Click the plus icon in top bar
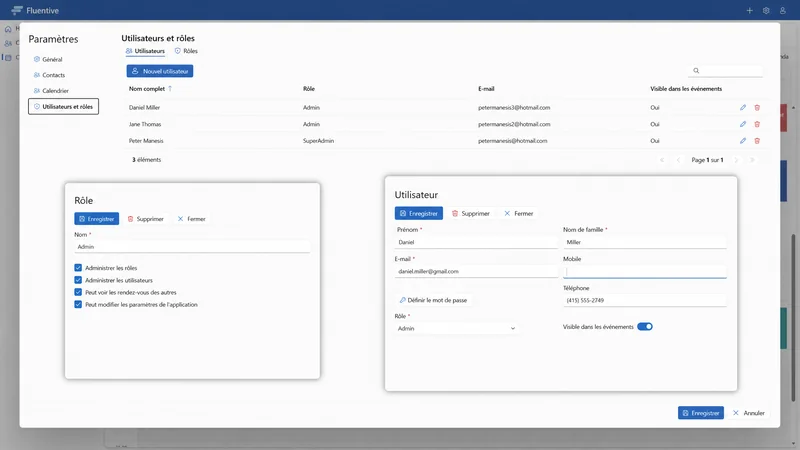 [x=749, y=10]
